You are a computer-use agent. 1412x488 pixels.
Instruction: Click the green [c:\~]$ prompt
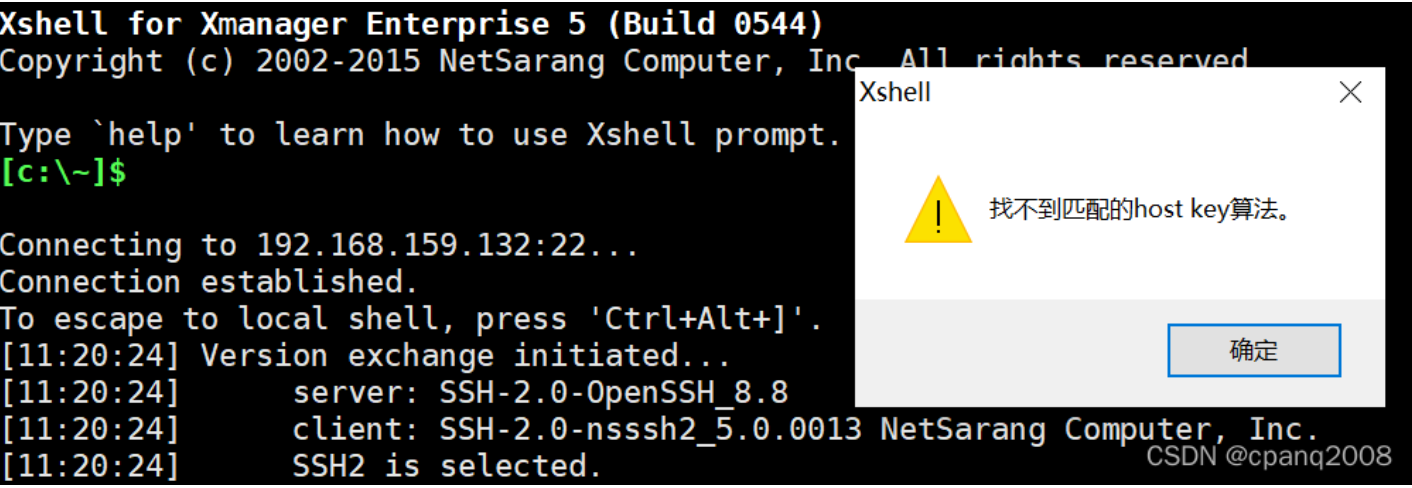click(64, 172)
